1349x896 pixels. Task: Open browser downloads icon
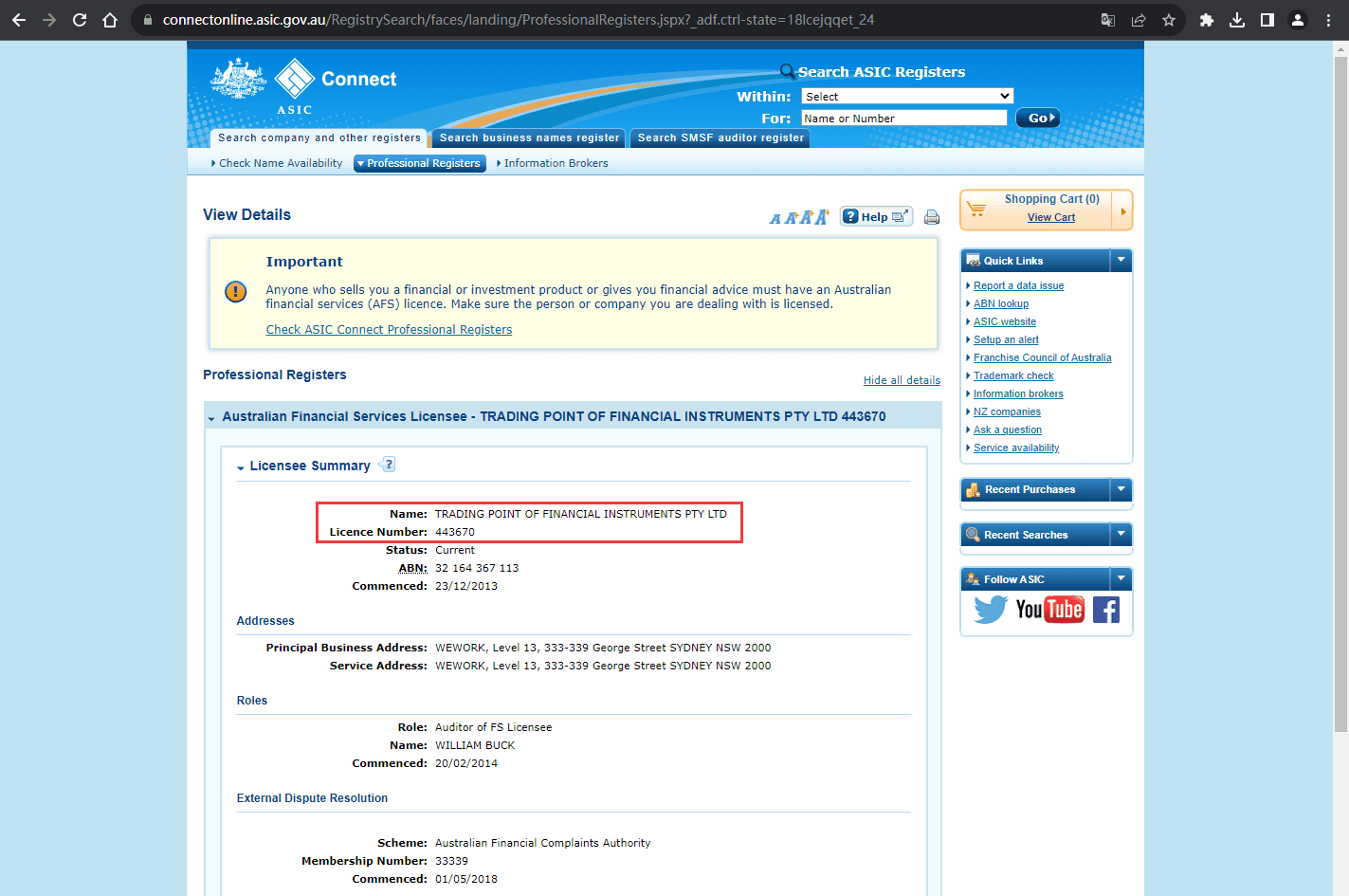[x=1237, y=20]
